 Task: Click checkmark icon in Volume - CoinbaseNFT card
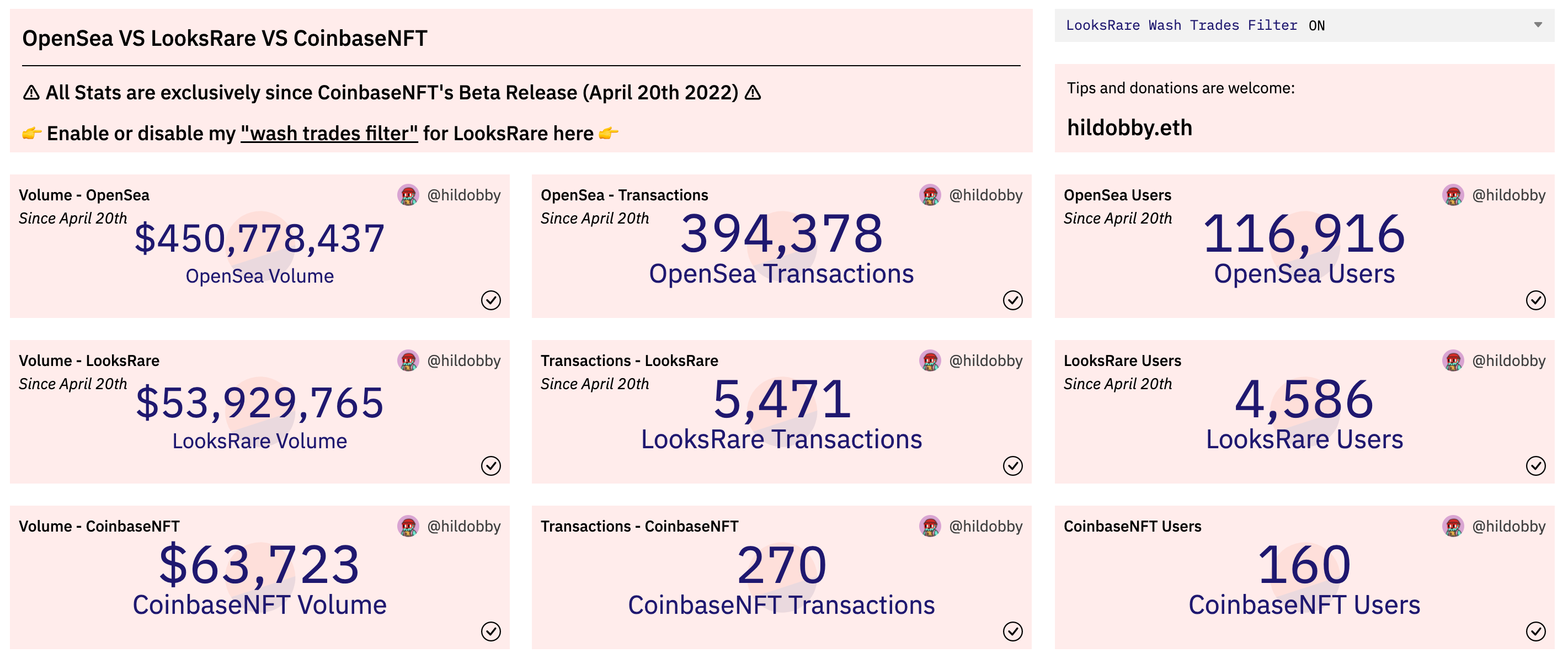tap(491, 632)
